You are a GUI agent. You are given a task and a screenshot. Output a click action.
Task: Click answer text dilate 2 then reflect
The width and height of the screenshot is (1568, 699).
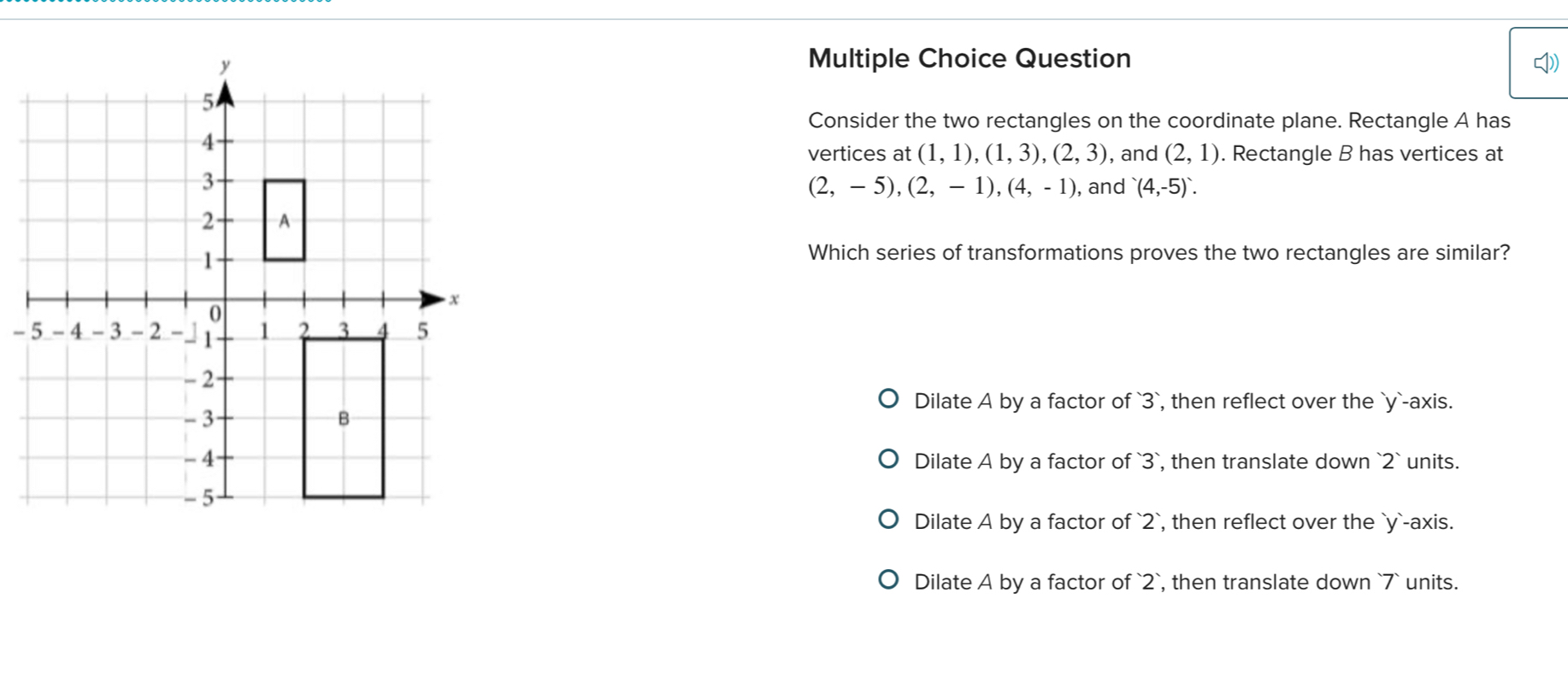(x=1183, y=522)
